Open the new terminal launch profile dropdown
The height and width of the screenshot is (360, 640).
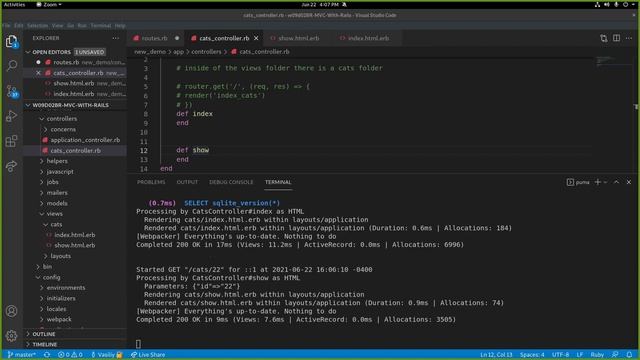605,182
